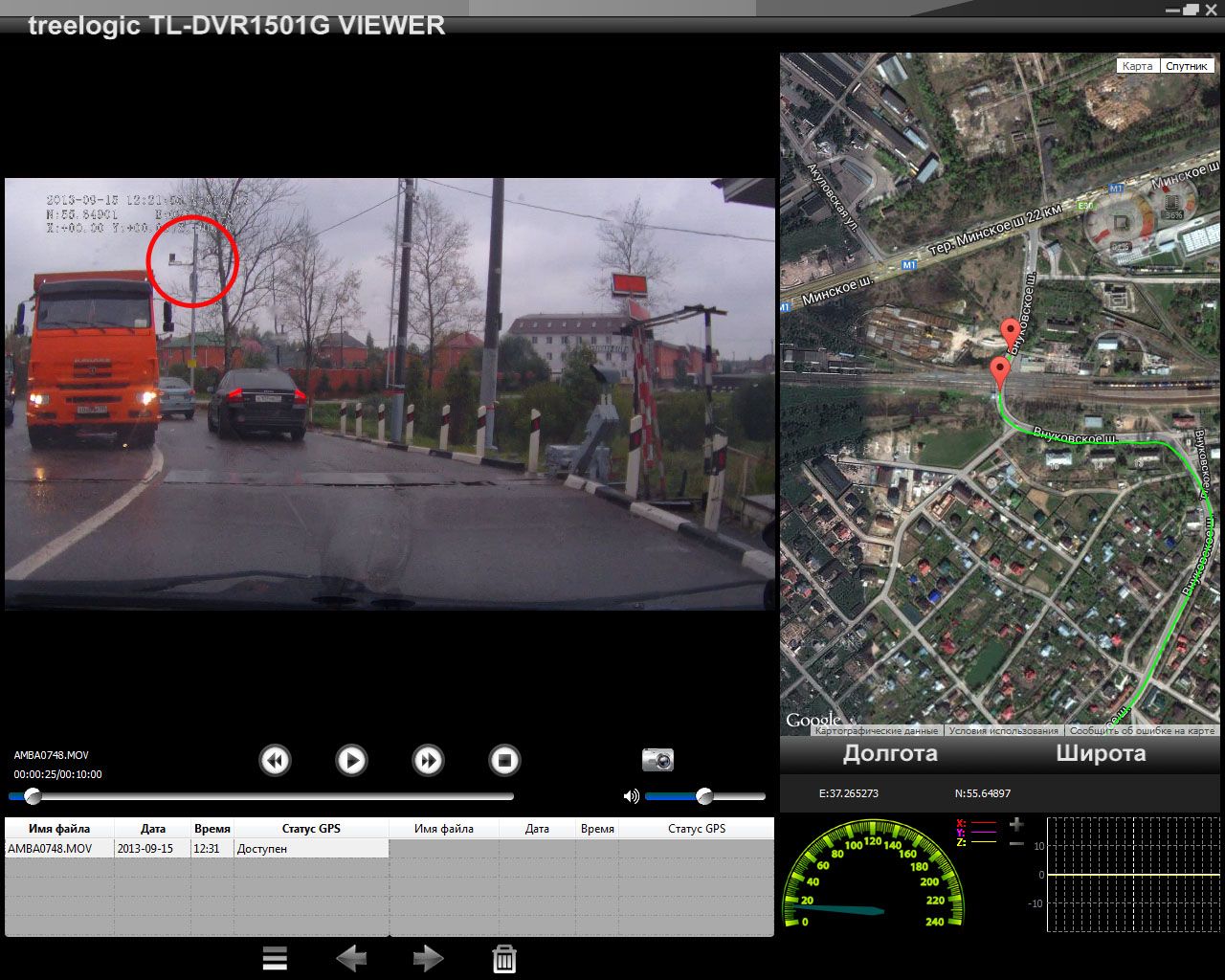Click the 2013-09-15 date cell

(x=152, y=849)
